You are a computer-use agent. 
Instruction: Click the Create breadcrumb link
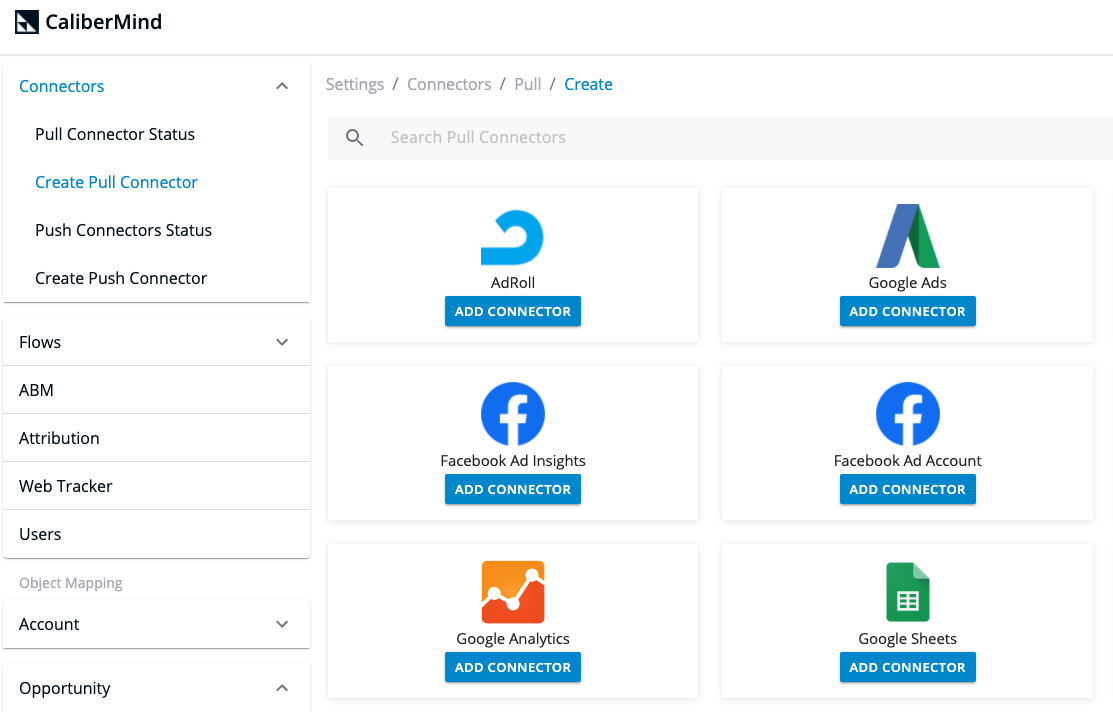[x=588, y=84]
